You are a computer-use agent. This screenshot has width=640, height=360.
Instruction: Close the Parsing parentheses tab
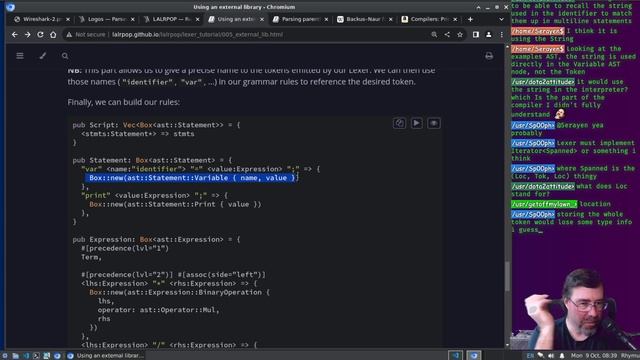tap(326, 19)
